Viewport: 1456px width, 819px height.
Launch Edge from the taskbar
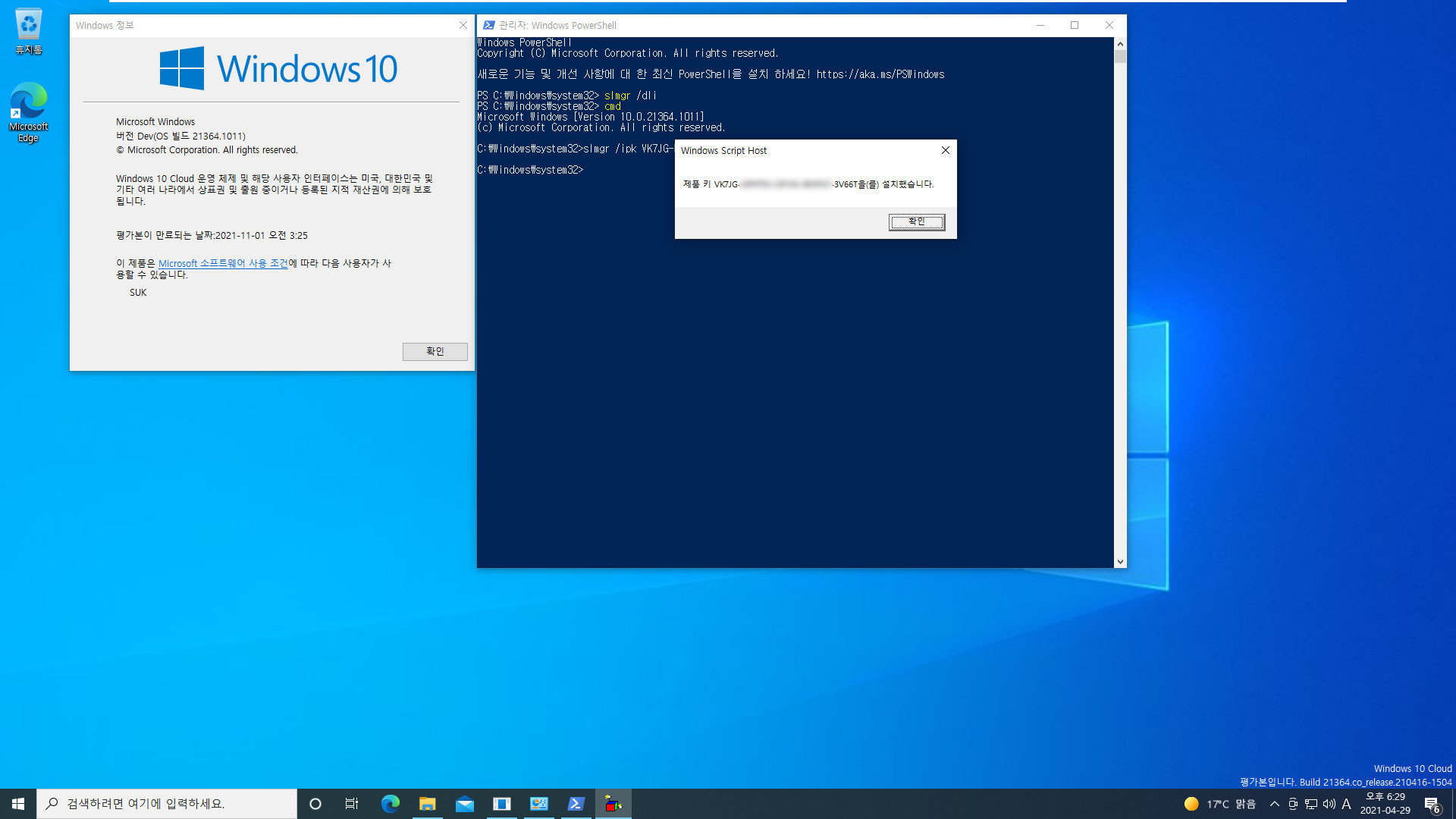(390, 804)
